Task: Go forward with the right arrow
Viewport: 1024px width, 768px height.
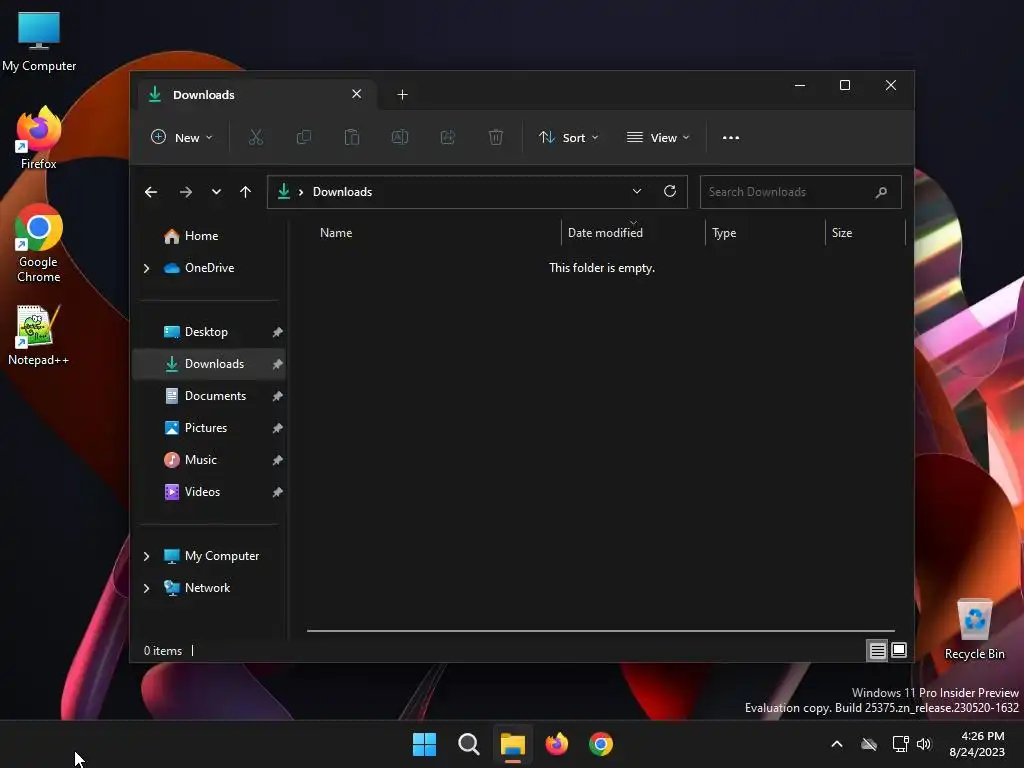Action: pyautogui.click(x=185, y=192)
